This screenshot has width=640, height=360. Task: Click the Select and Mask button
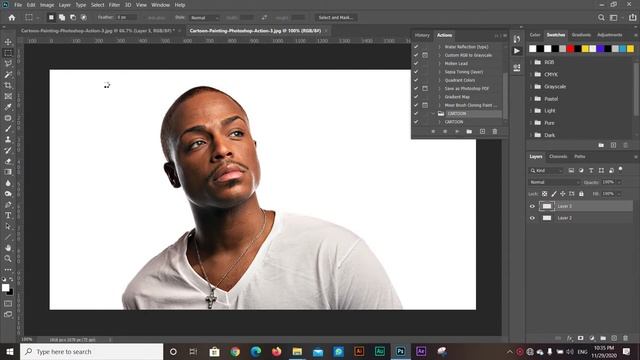point(336,18)
